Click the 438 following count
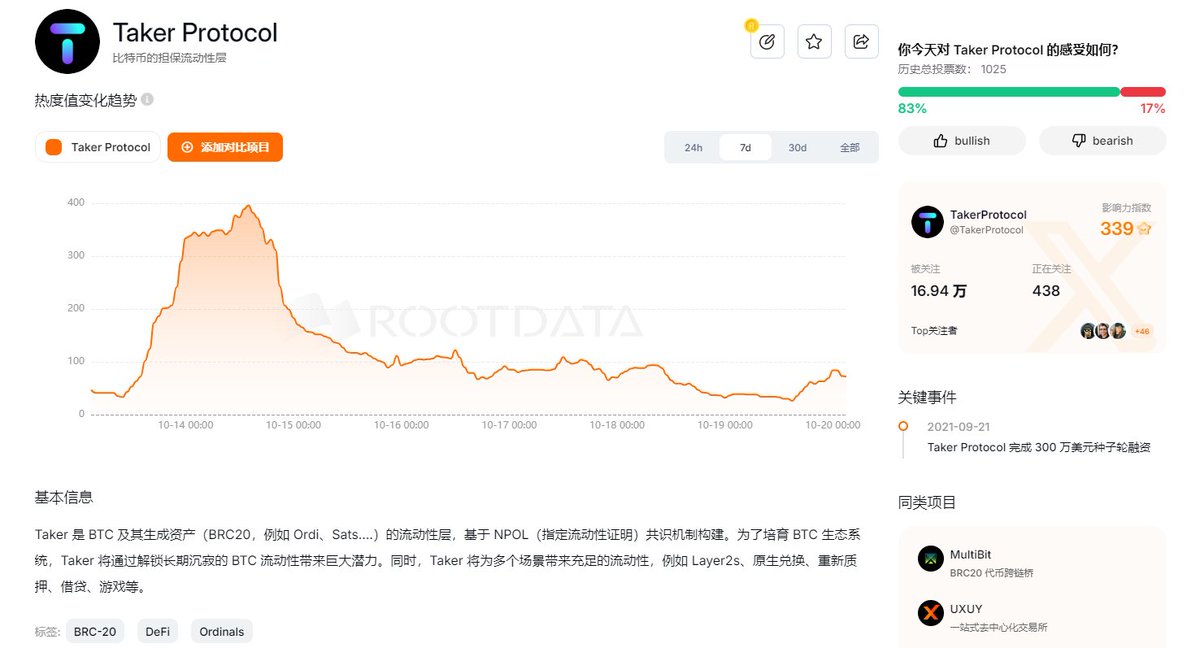Screen dimensions: 1200x648 (1046, 291)
